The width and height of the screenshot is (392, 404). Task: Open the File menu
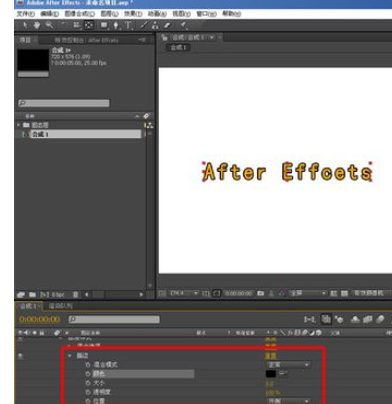tap(25, 14)
